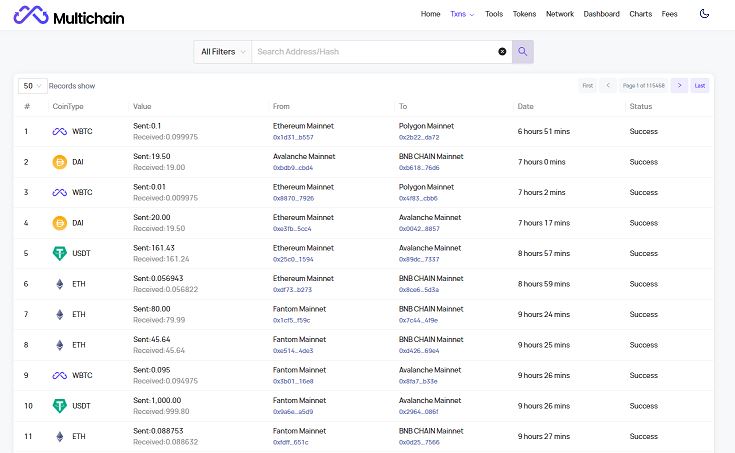Viewport: 735px width, 453px height.
Task: Click 'Records show' label
Action: (72, 86)
